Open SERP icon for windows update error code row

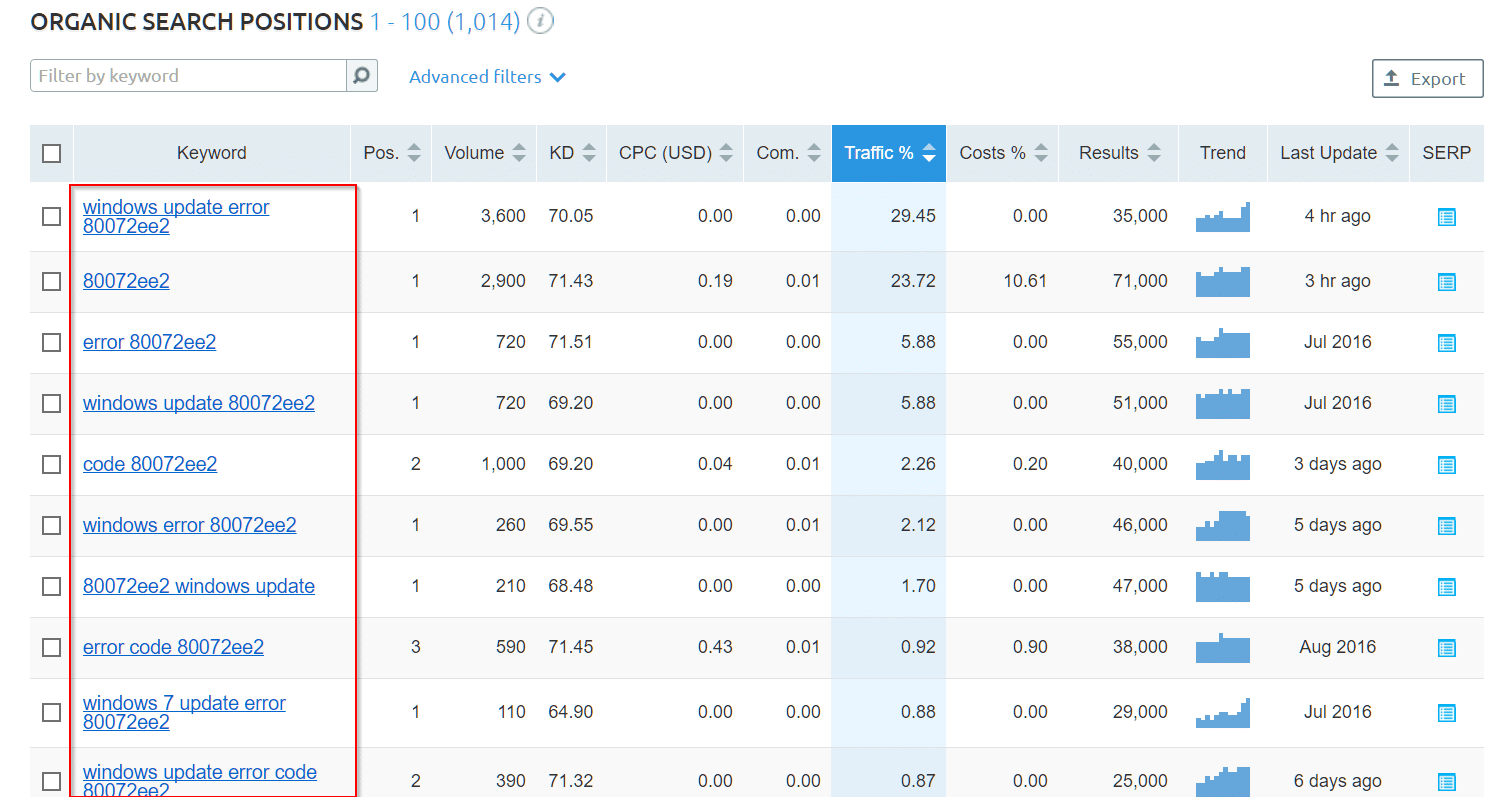(x=1446, y=782)
